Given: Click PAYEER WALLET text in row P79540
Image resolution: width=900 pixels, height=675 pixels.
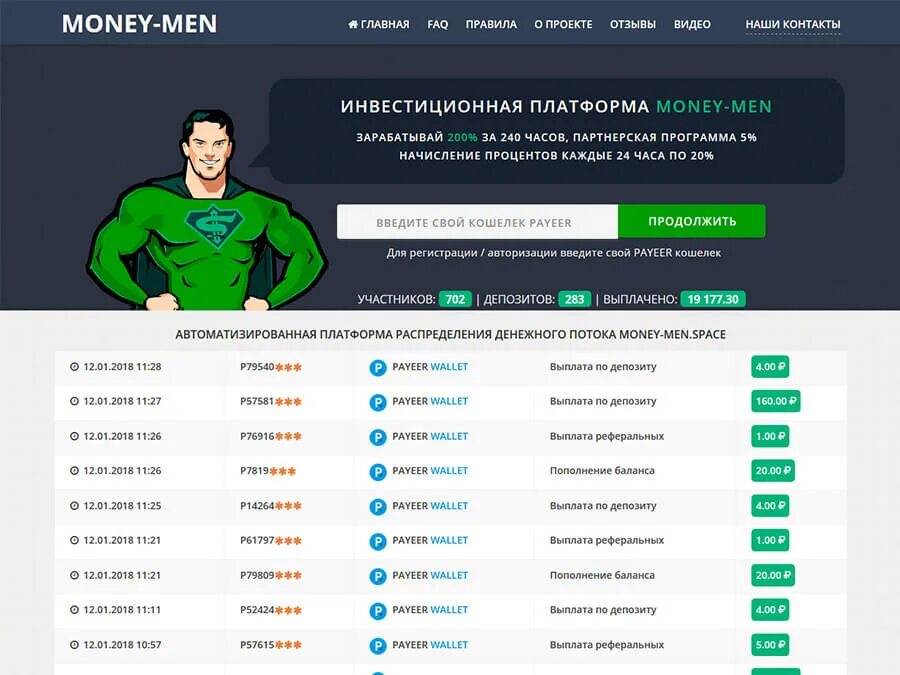Looking at the screenshot, I should coord(430,367).
